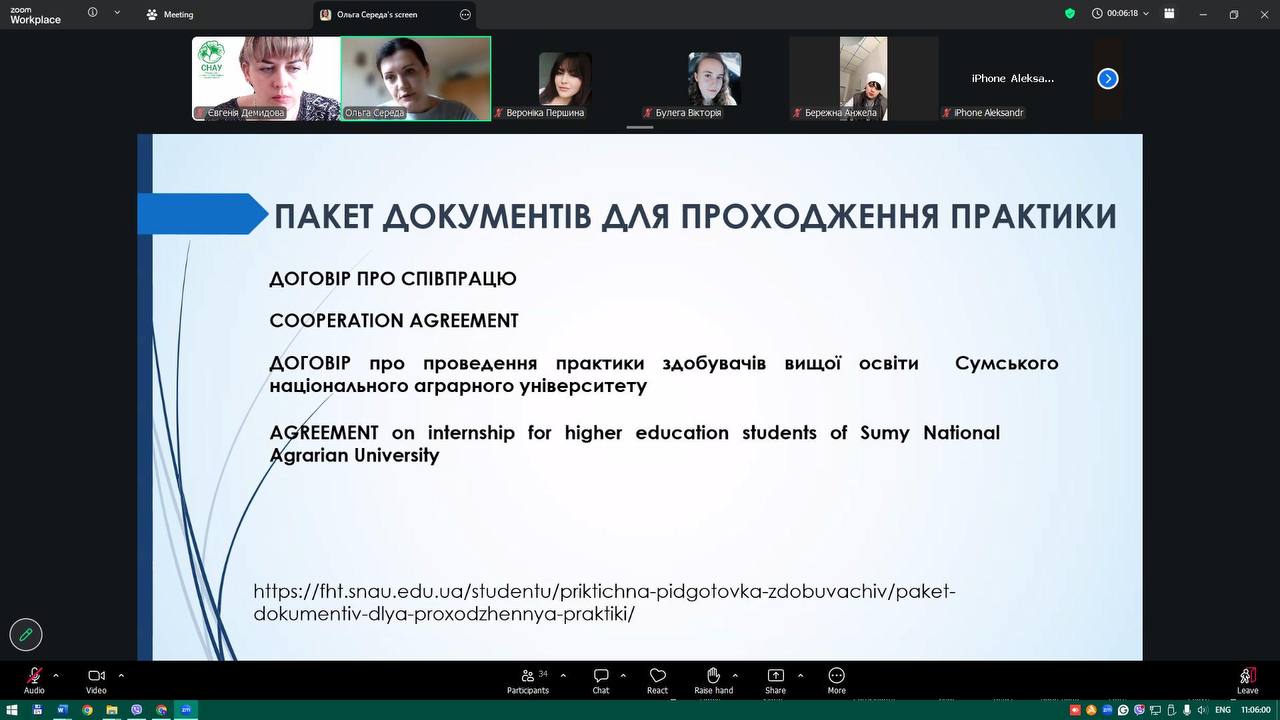
Task: Leave the meeting
Action: pyautogui.click(x=1247, y=677)
